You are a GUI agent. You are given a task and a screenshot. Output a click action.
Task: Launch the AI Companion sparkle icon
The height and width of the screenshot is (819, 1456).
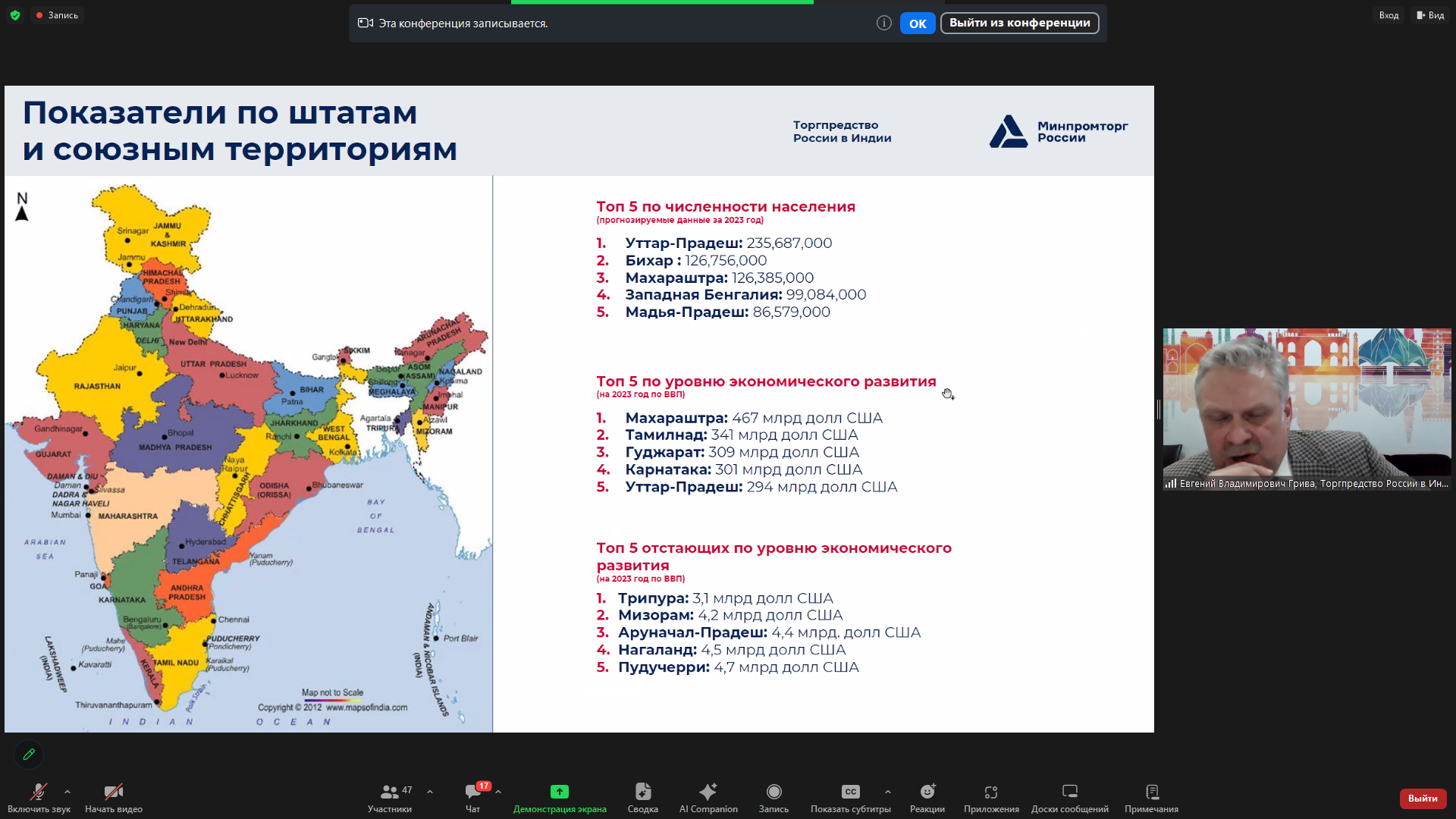708,792
